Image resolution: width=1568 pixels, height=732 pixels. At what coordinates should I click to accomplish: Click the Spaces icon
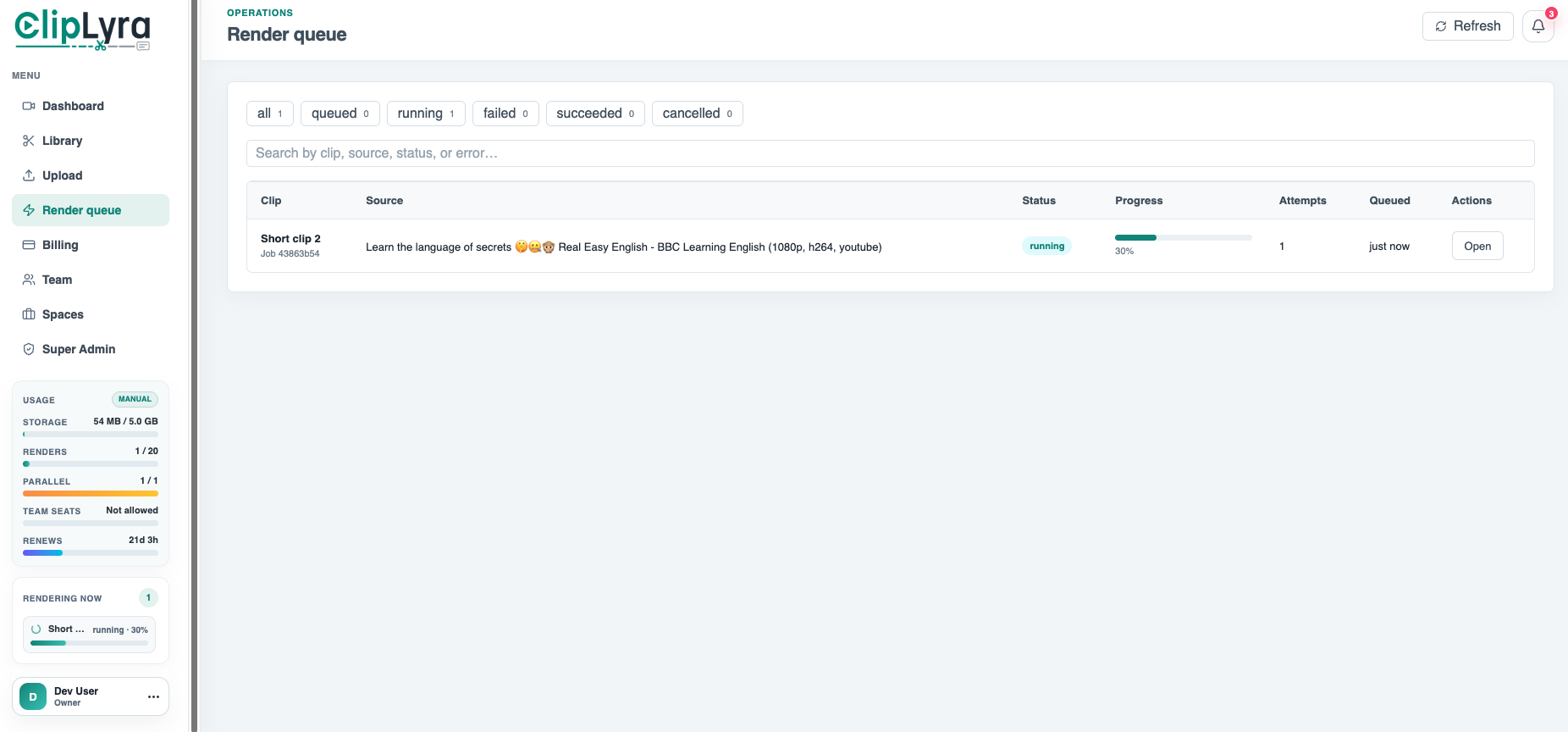coord(29,314)
